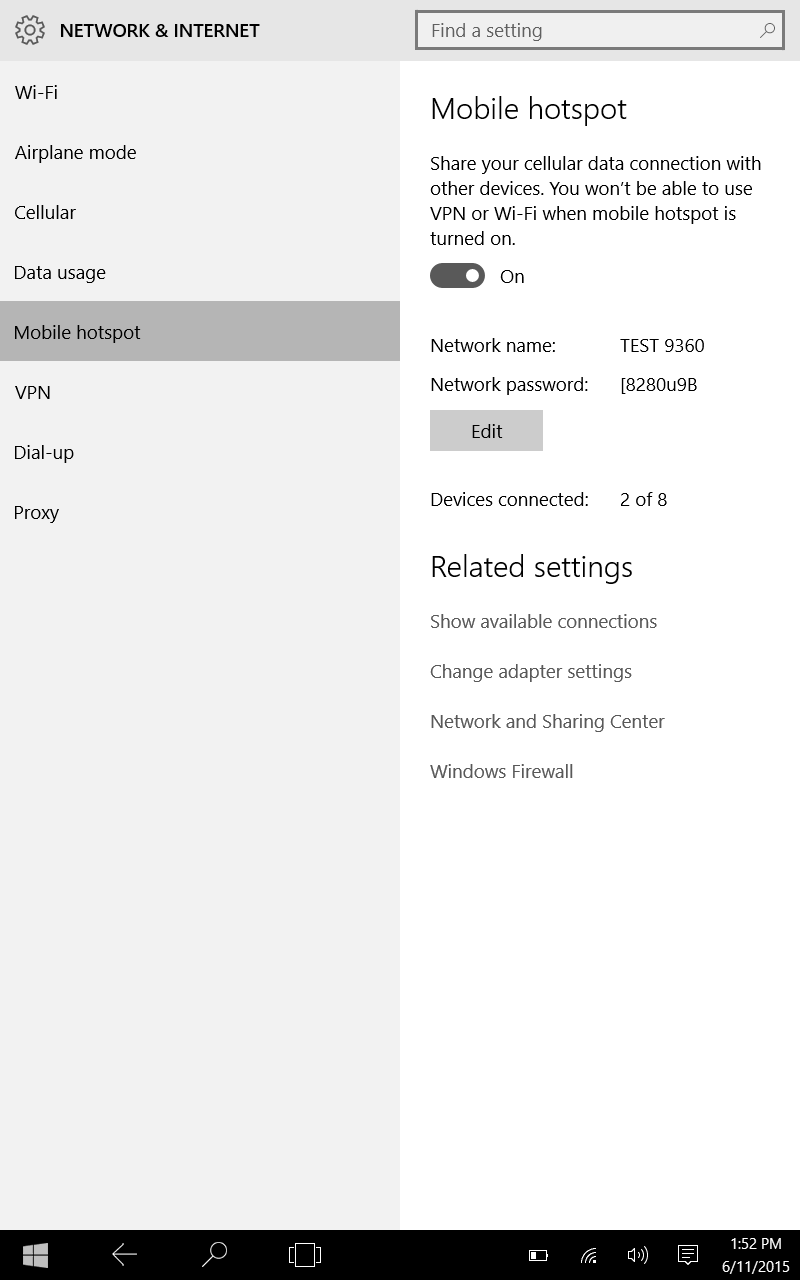Click the search magnifier in Find a setting
Screen dimensions: 800x1280
(x=767, y=30)
